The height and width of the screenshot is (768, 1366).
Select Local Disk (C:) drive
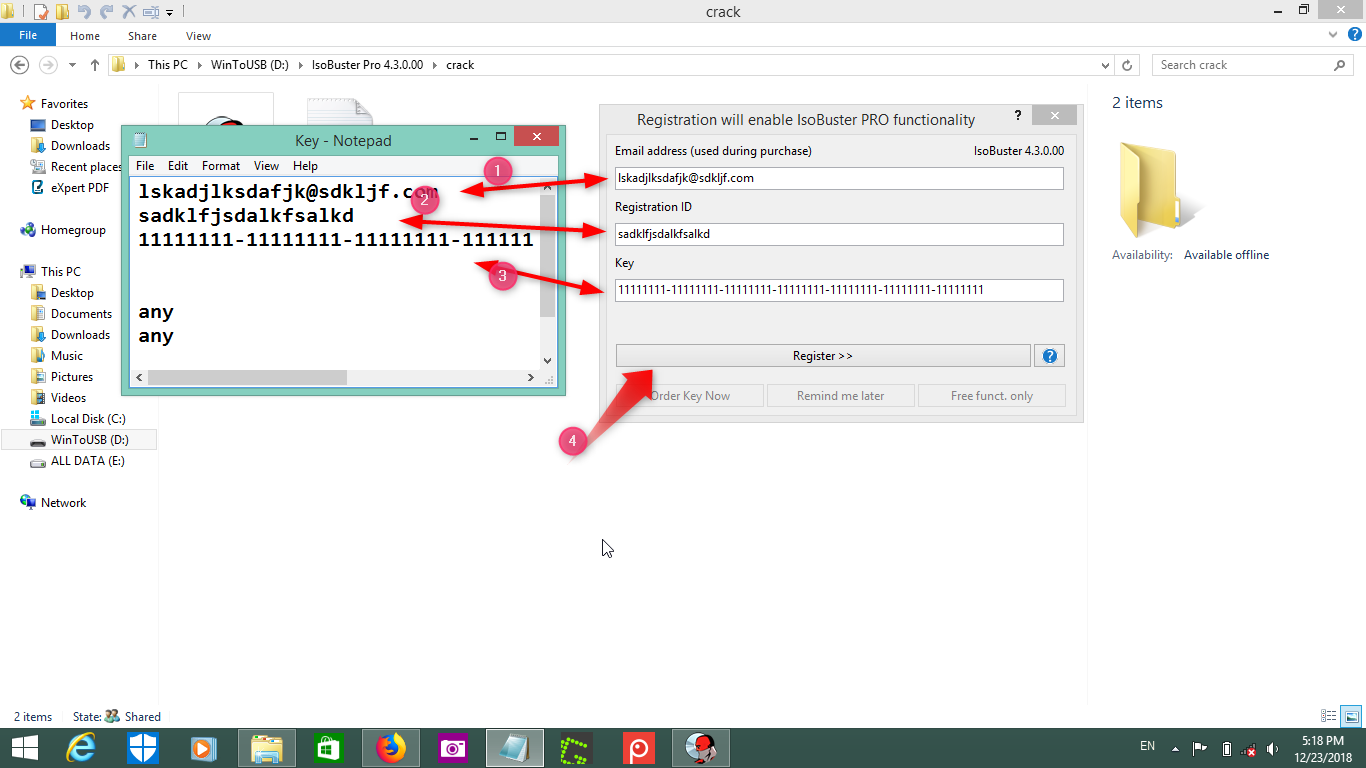(x=88, y=419)
